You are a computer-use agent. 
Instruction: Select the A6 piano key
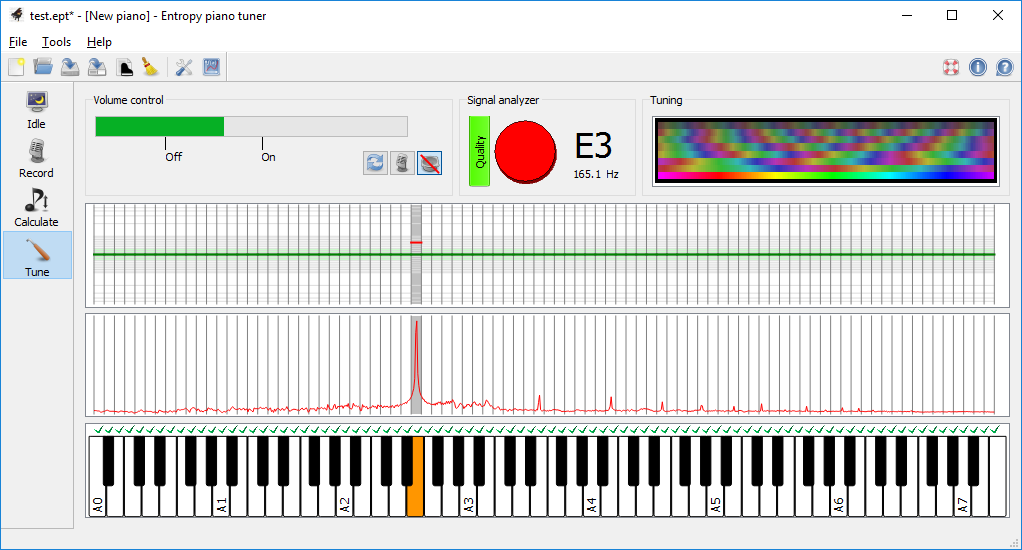coord(838,502)
